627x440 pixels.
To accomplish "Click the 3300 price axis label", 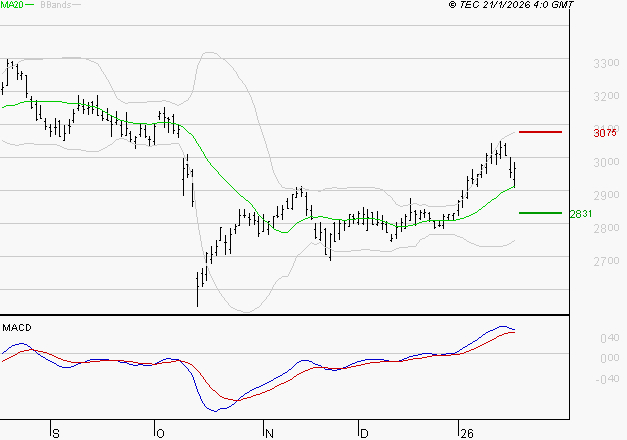I will point(606,63).
